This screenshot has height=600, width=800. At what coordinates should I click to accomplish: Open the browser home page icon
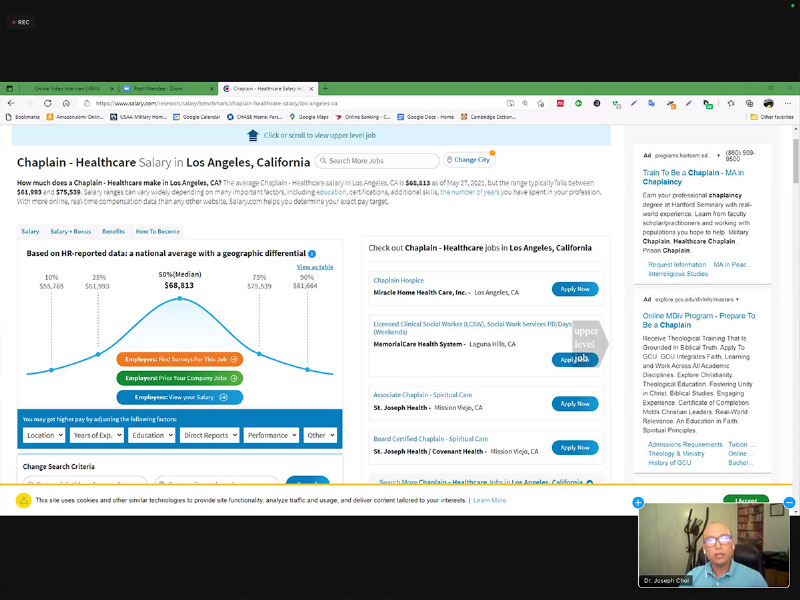[x=66, y=103]
